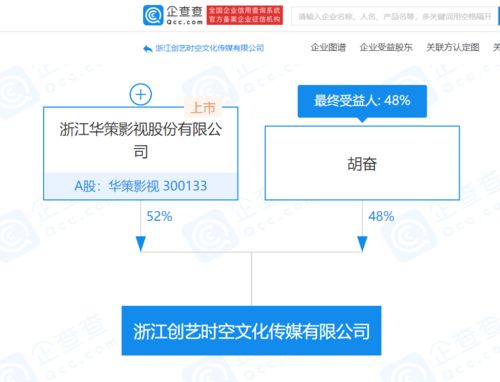
Task: Click the red official credit agency badge
Action: tap(245, 15)
